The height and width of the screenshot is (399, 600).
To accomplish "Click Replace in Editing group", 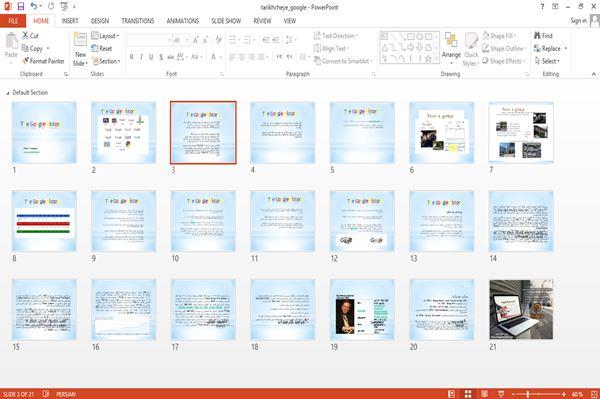I will [x=547, y=49].
